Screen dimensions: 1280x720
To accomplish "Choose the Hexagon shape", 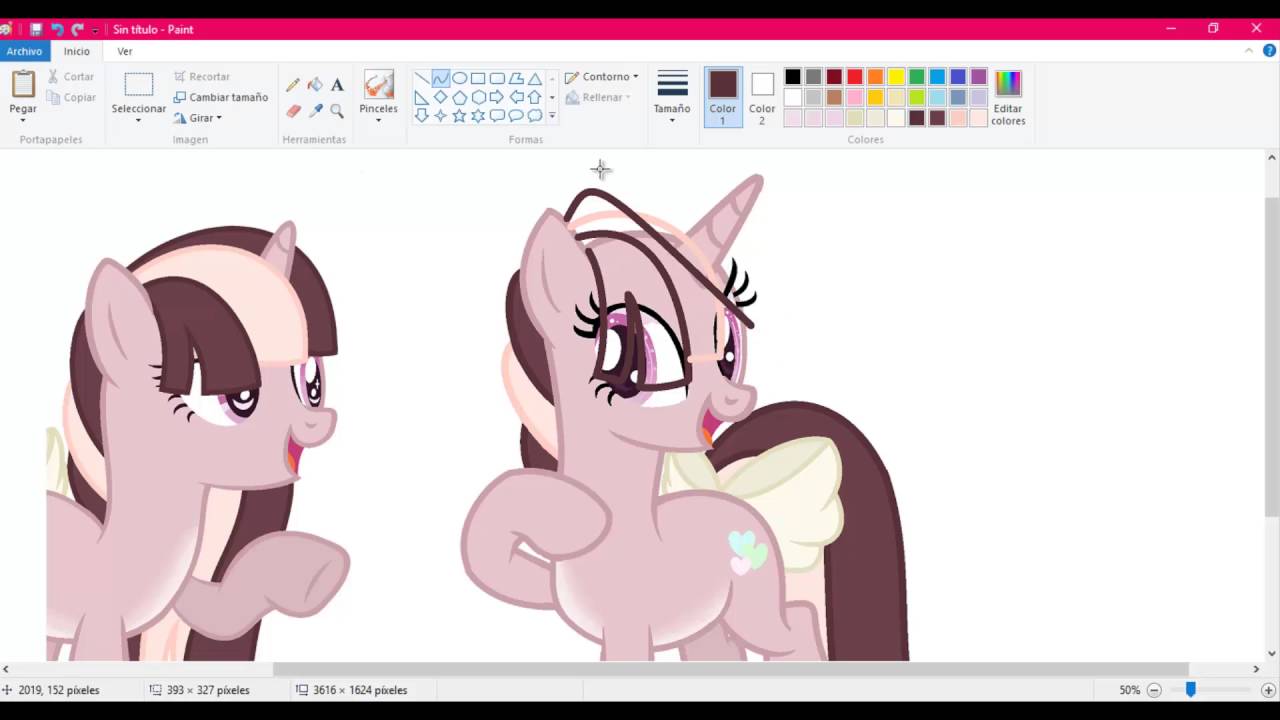I will click(x=478, y=97).
